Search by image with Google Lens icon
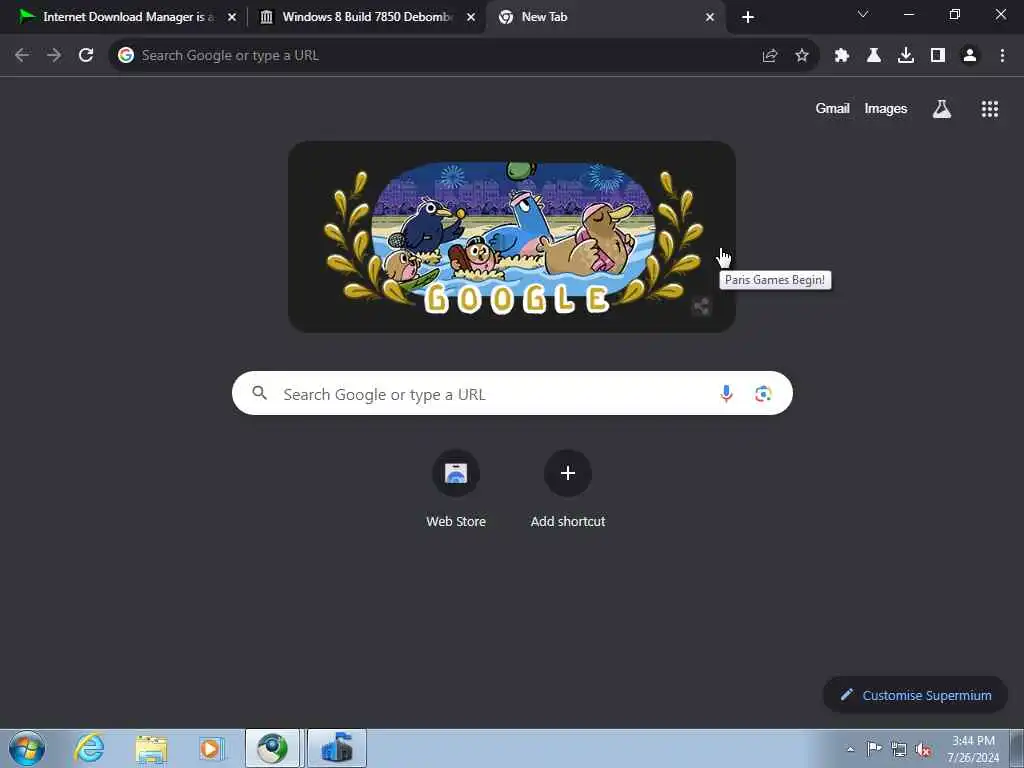The width and height of the screenshot is (1024, 768). pyautogui.click(x=763, y=394)
